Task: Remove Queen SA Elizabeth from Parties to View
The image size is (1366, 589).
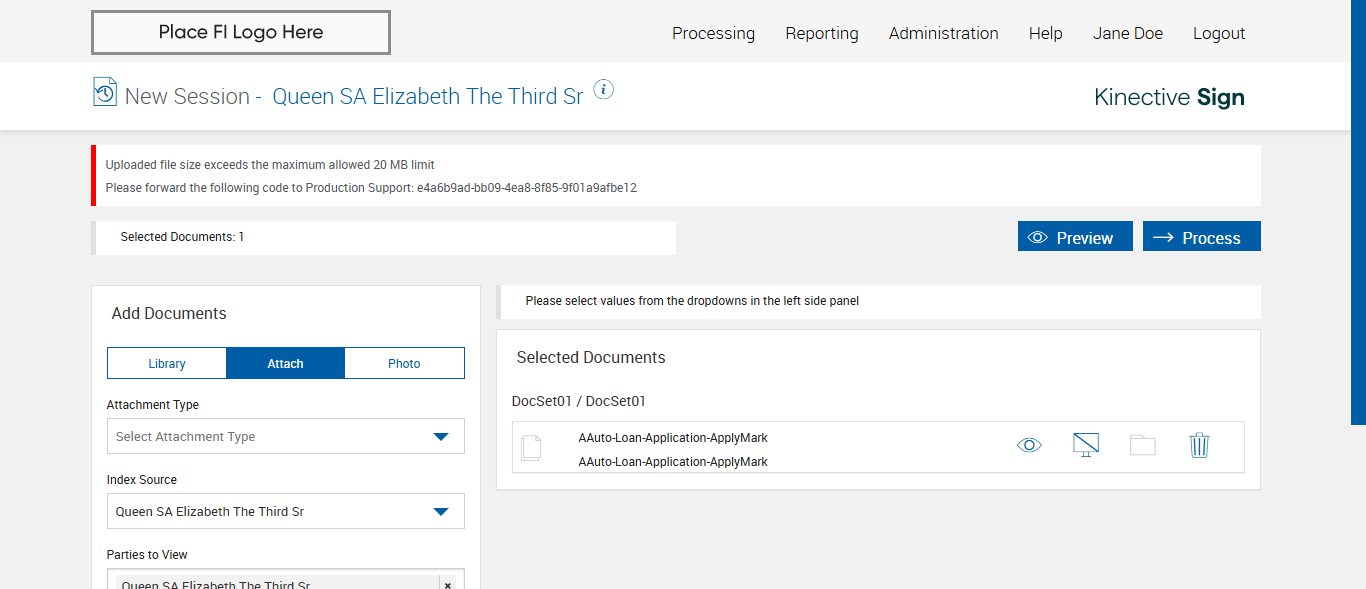Action: click(447, 585)
